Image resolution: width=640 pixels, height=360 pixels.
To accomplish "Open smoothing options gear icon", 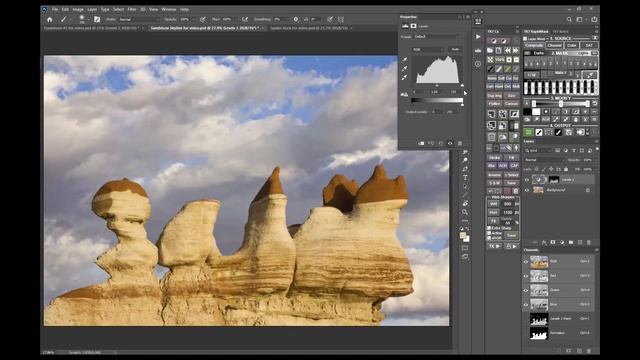I will pyautogui.click(x=296, y=19).
